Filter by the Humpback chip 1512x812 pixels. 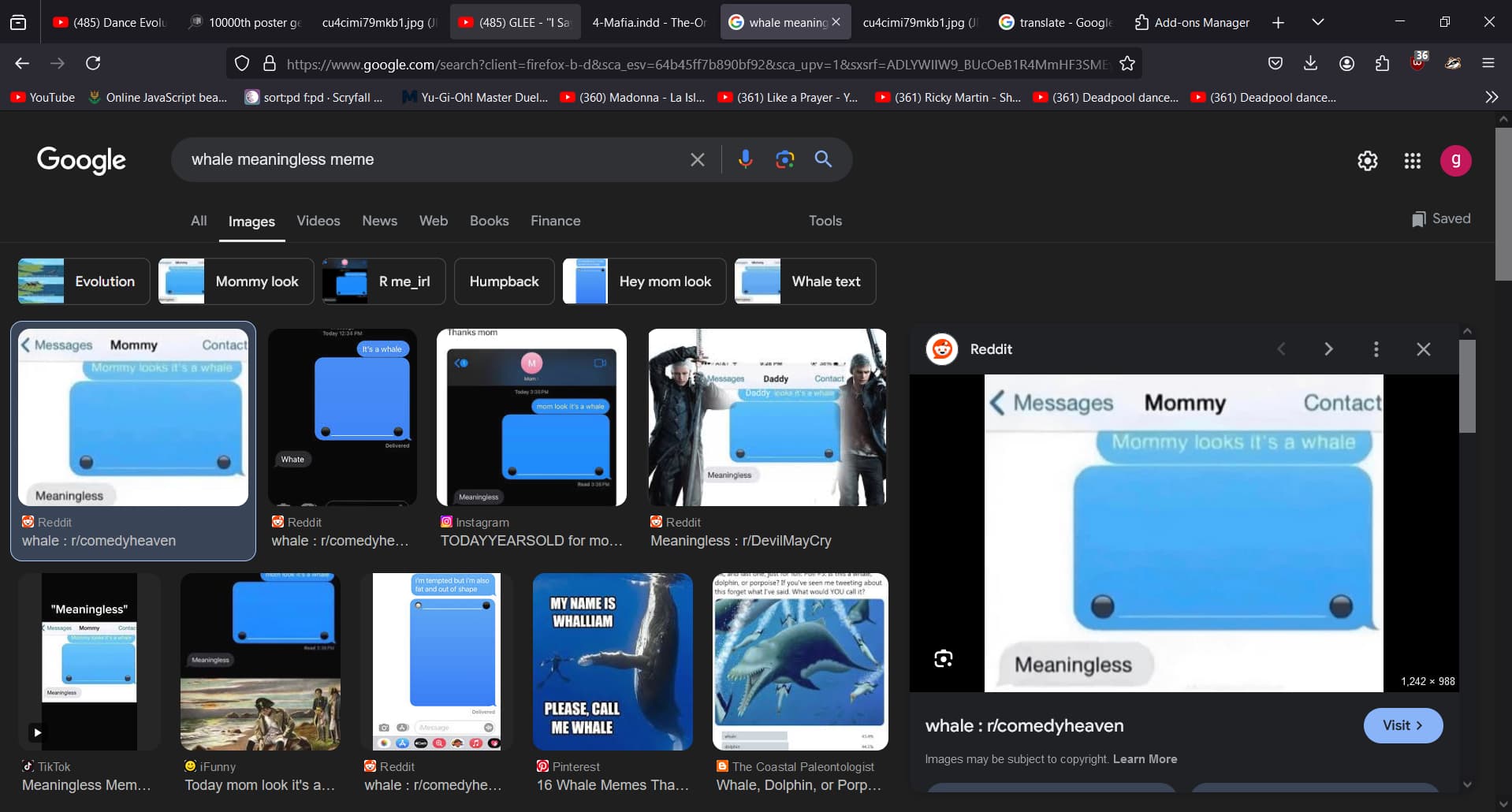pos(504,281)
